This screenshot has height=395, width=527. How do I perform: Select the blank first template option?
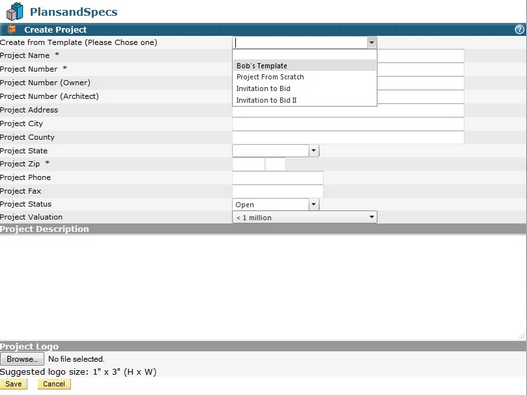click(x=304, y=55)
